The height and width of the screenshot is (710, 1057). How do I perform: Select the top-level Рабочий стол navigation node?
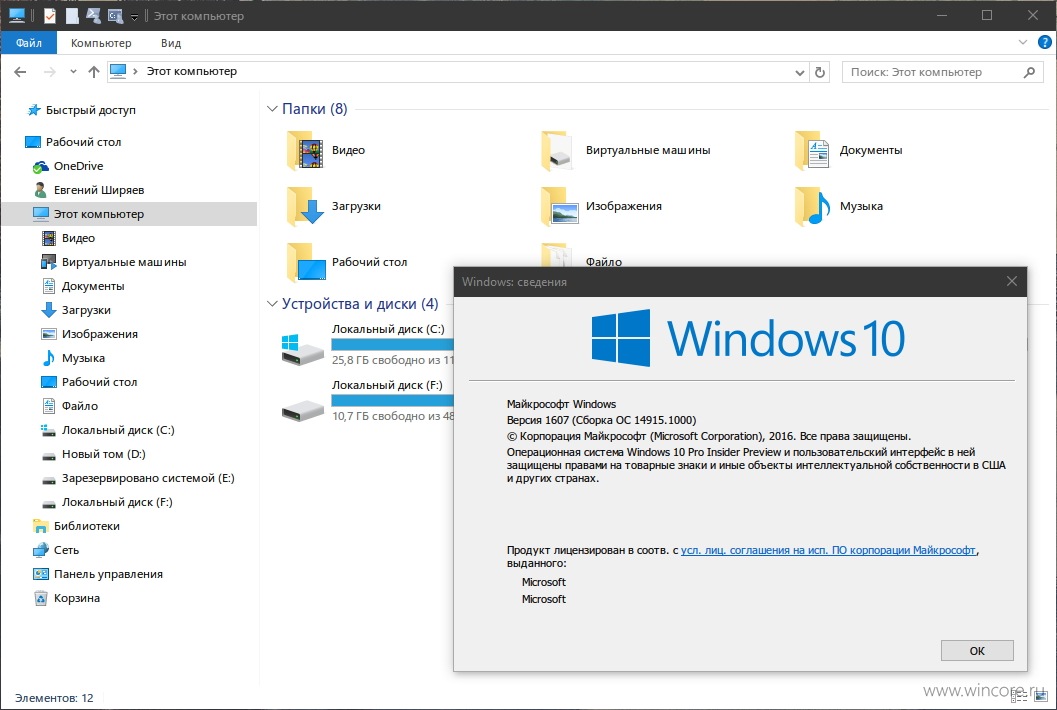(x=83, y=142)
